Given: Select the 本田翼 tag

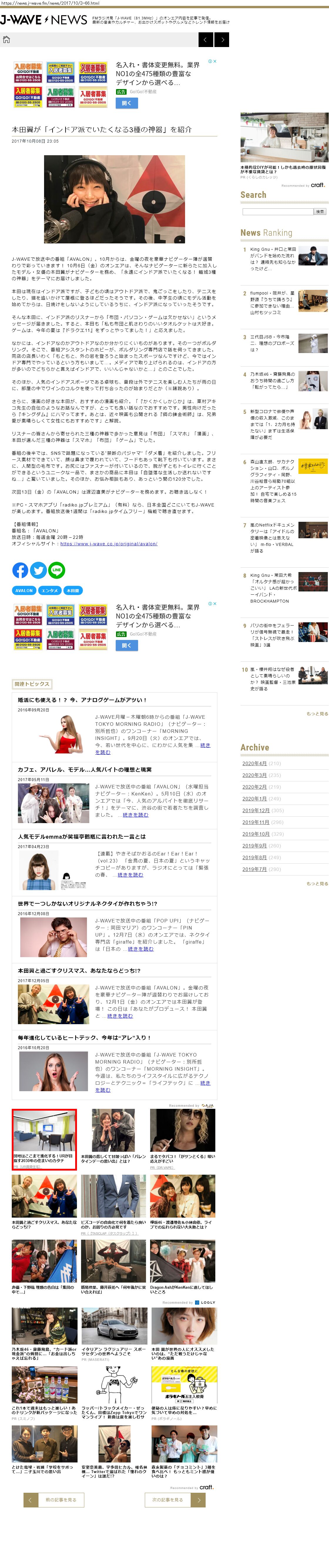Looking at the screenshot, I should pyautogui.click(x=72, y=591).
